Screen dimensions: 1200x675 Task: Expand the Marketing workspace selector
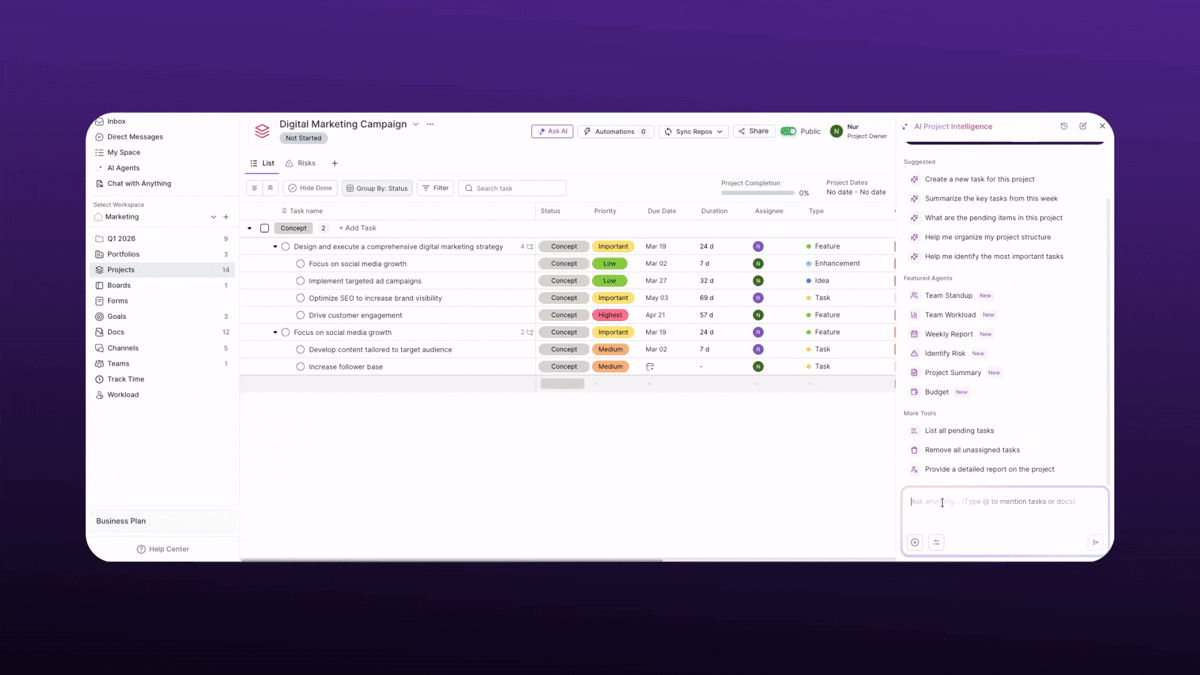pyautogui.click(x=213, y=216)
